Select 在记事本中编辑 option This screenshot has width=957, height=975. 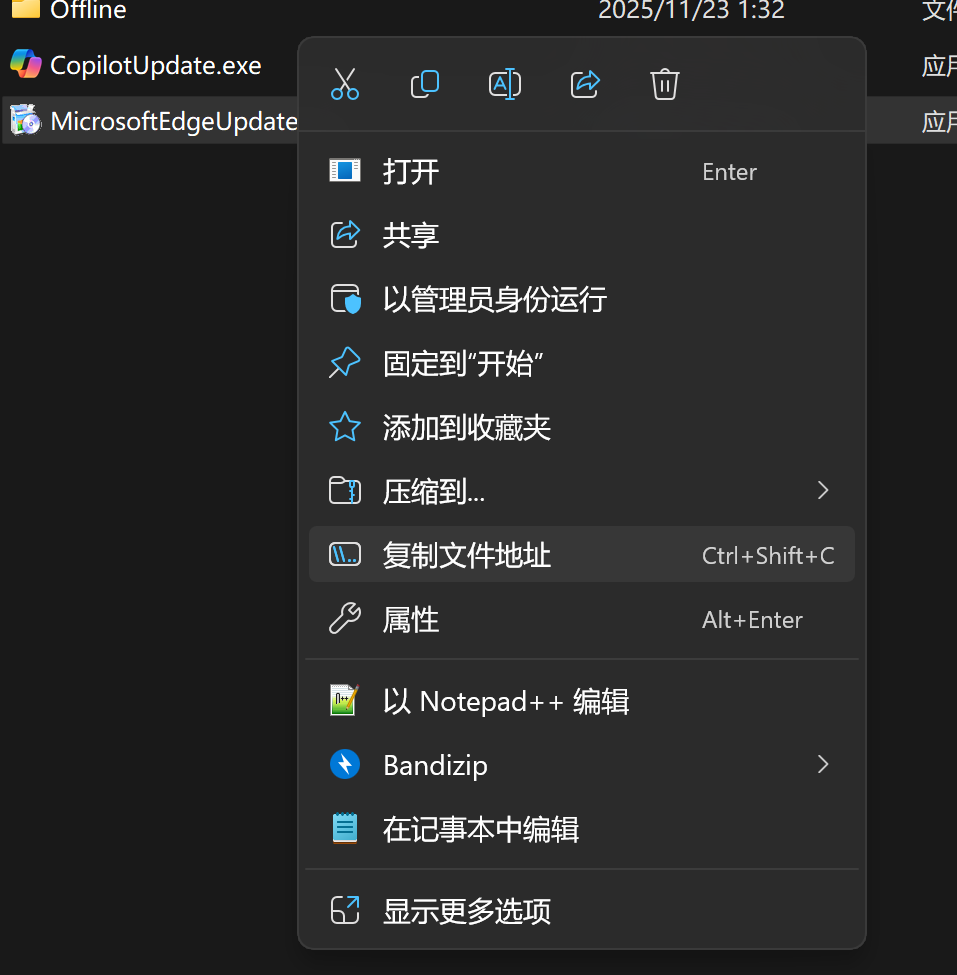480,829
